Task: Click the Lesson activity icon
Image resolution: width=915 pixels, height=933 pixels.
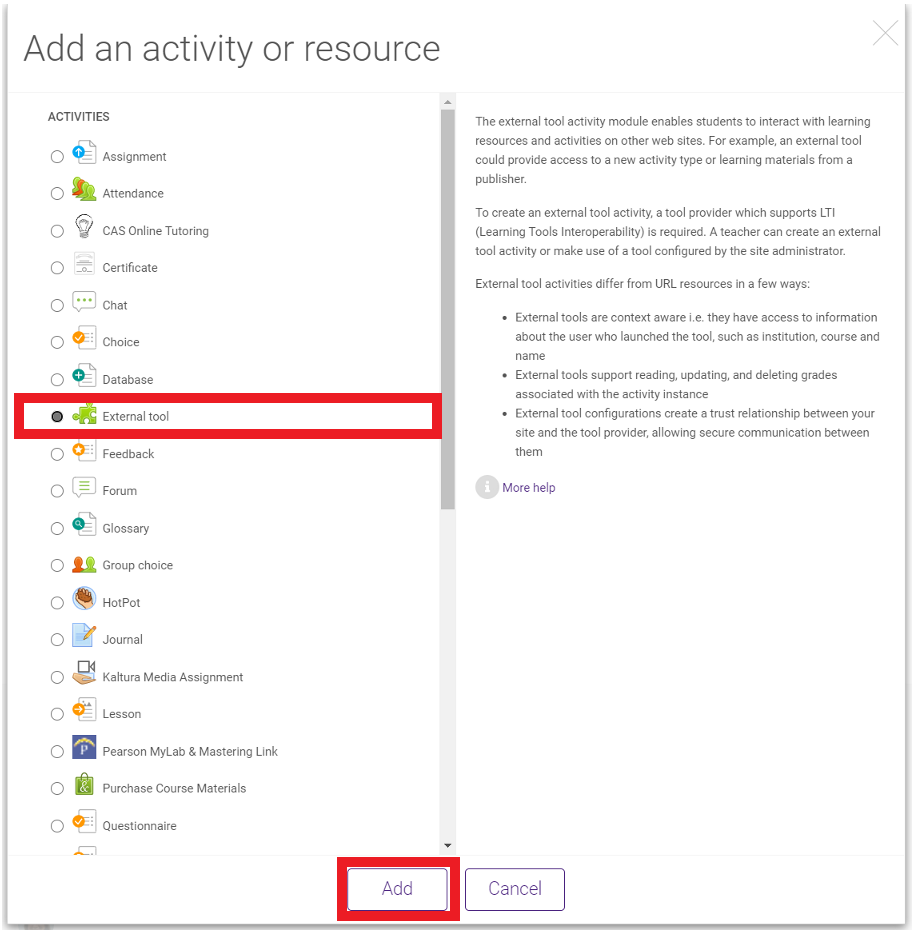Action: (84, 710)
